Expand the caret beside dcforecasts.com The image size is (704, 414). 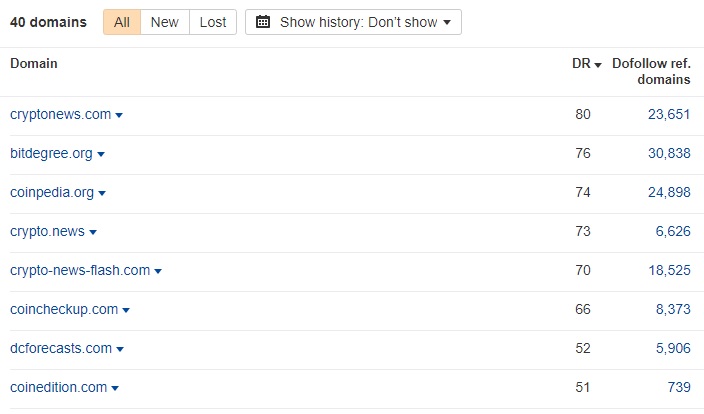pyautogui.click(x=120, y=350)
